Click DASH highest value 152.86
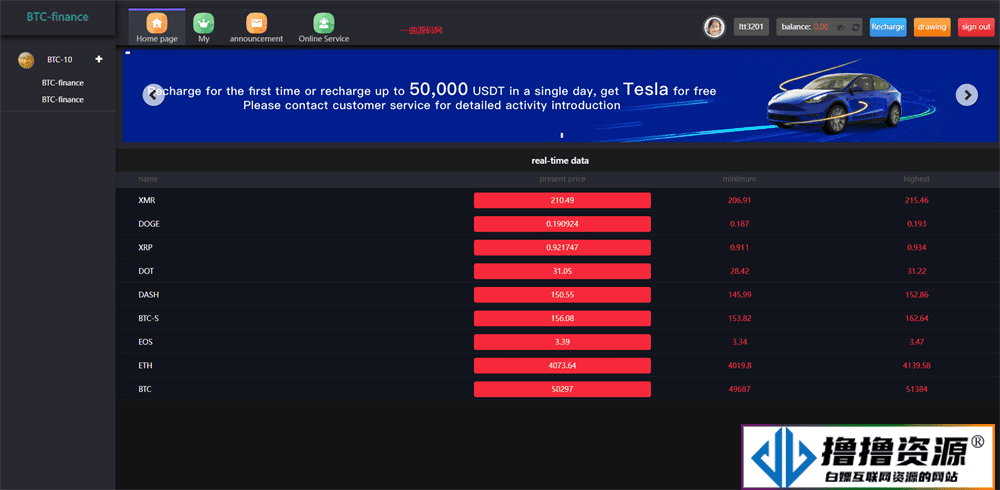Screen dimensions: 1000x490 click(916, 295)
